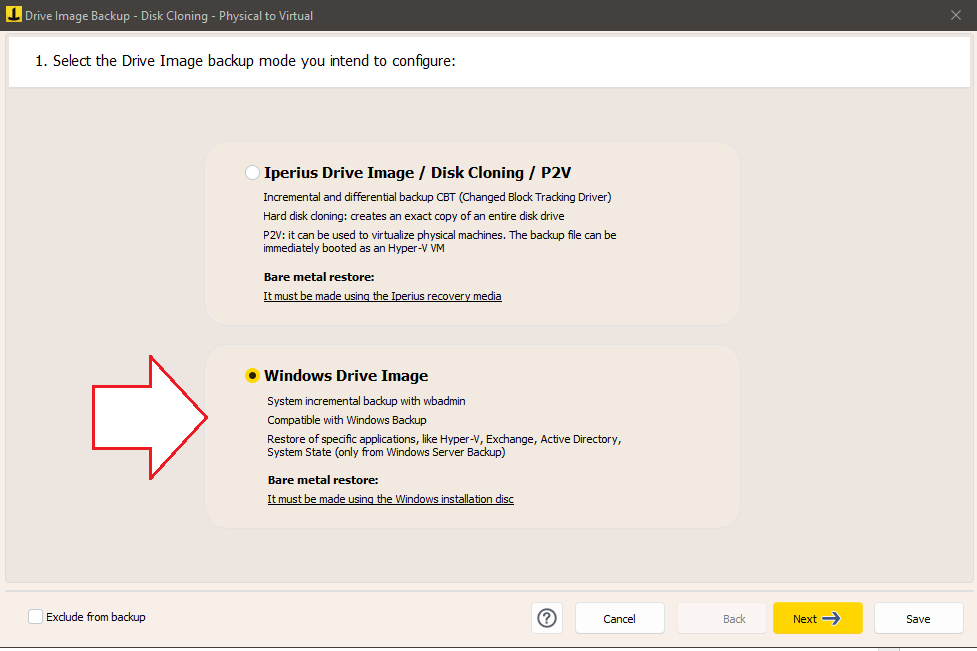The image size is (977, 651).
Task: Click 'Bare metal restore:' label under Windows option
Action: 323,480
